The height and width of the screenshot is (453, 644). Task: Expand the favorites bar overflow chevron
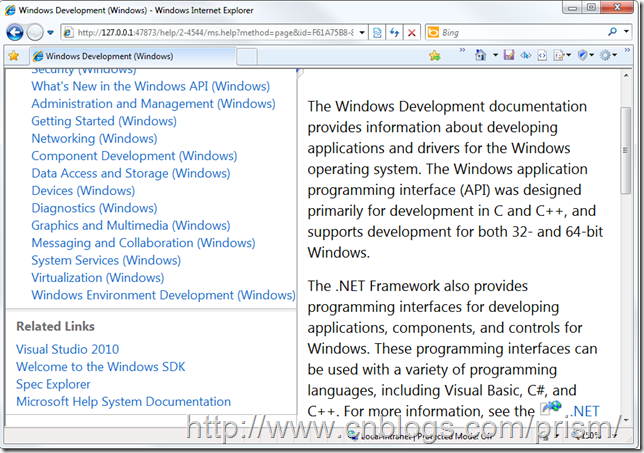click(462, 50)
